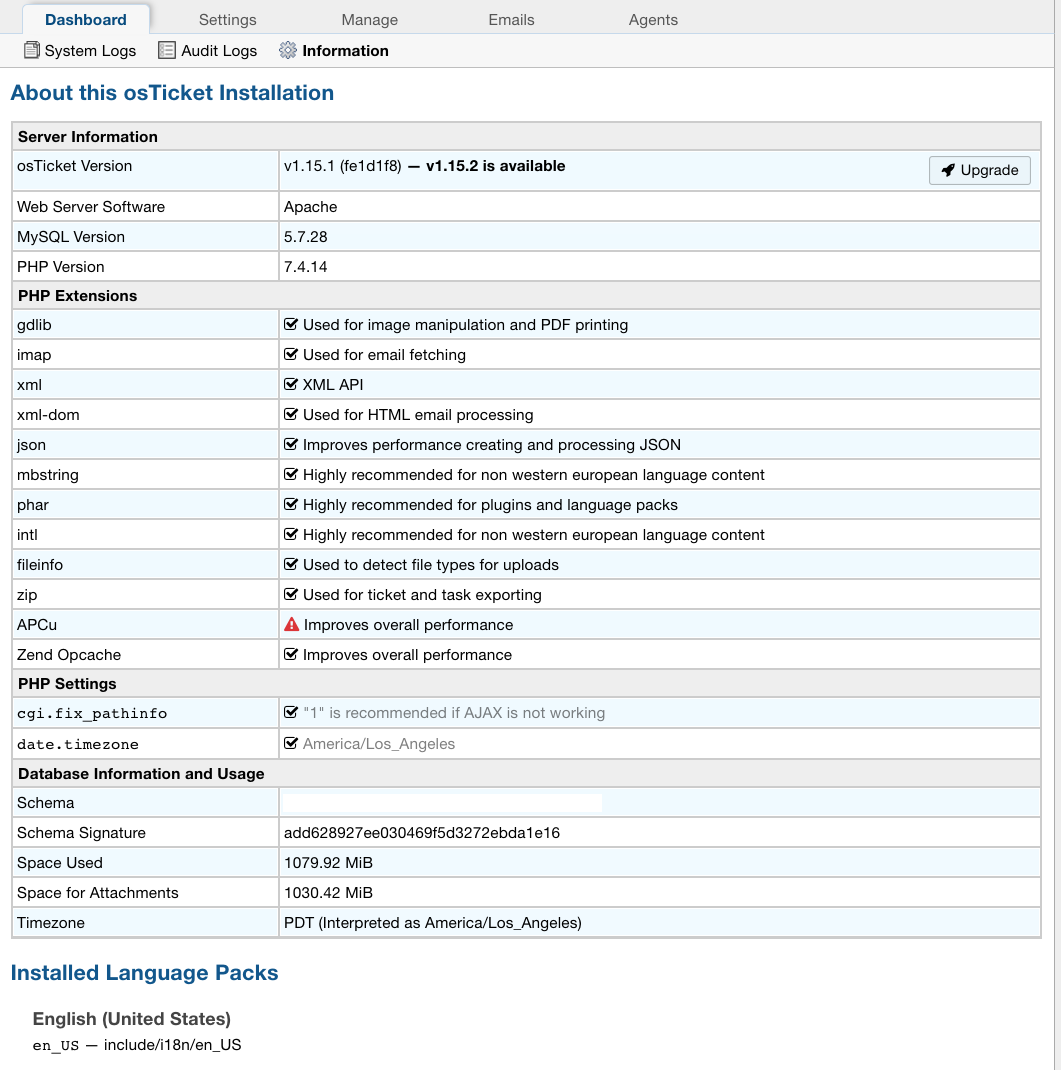Click the xml-dom check mark icon
The image size is (1061, 1070).
(x=291, y=414)
